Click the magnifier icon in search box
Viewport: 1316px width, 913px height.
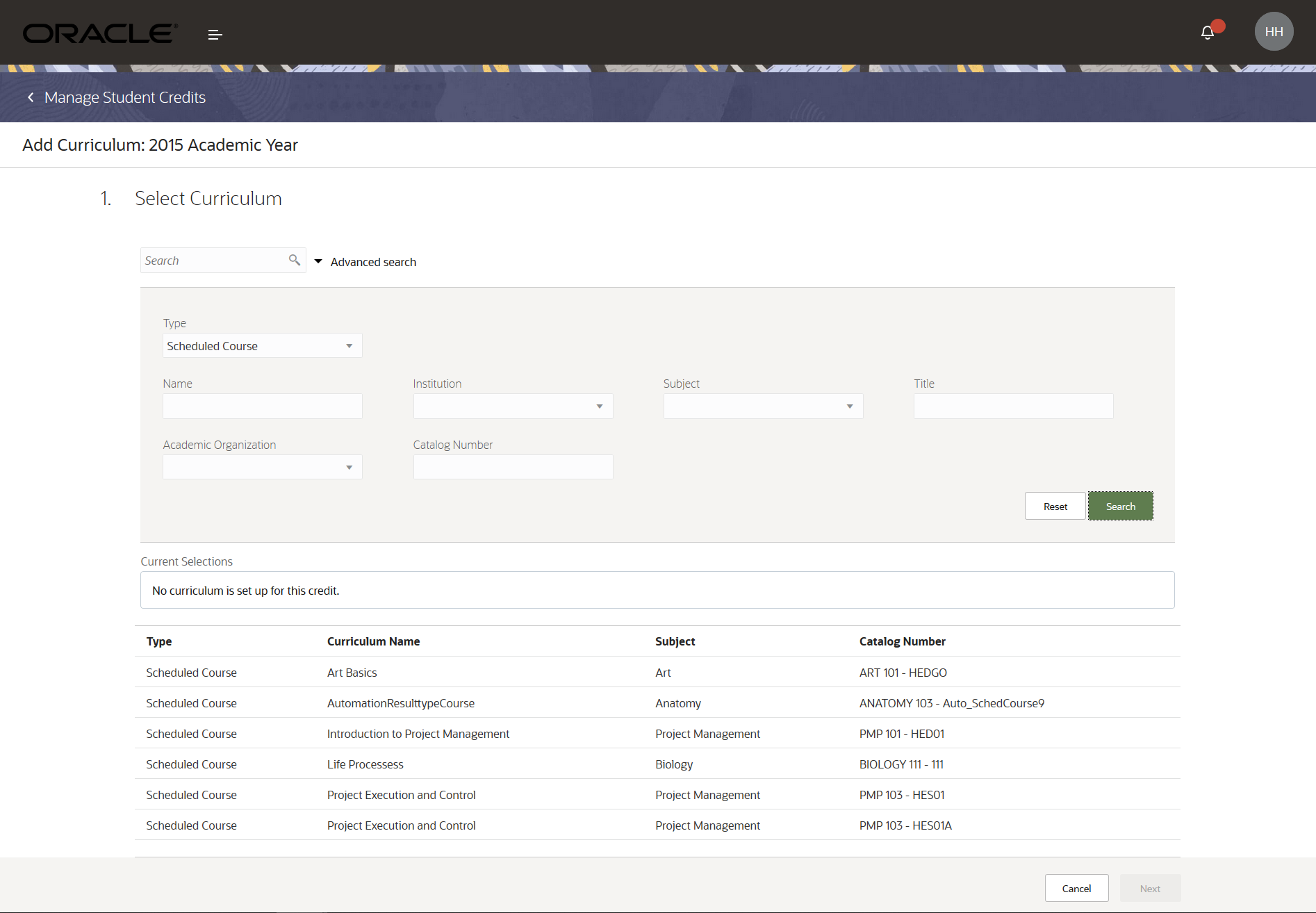click(295, 260)
